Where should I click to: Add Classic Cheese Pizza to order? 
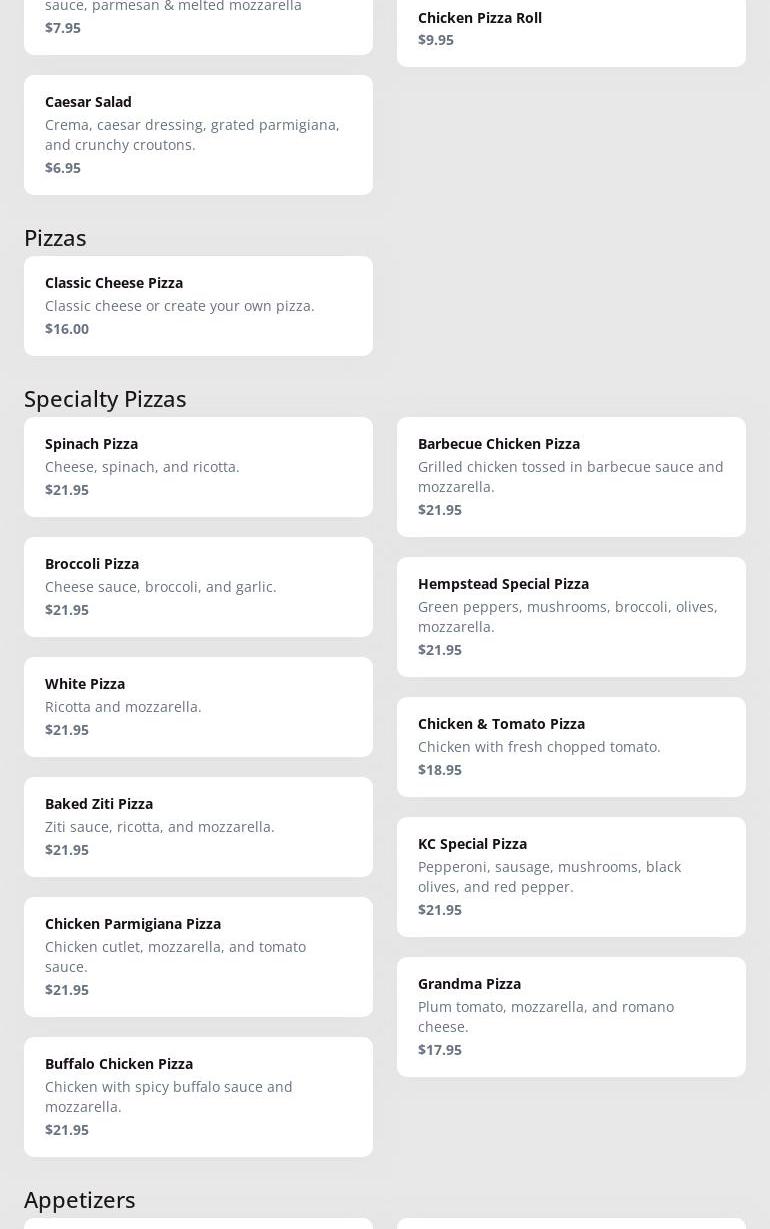(198, 305)
